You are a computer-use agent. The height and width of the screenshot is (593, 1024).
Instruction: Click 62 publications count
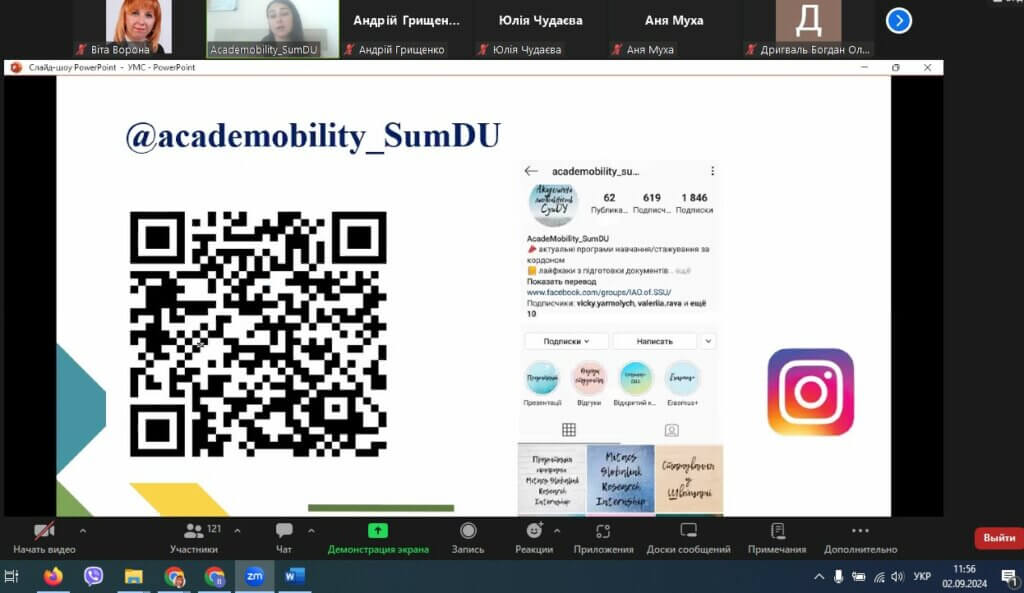tap(609, 203)
